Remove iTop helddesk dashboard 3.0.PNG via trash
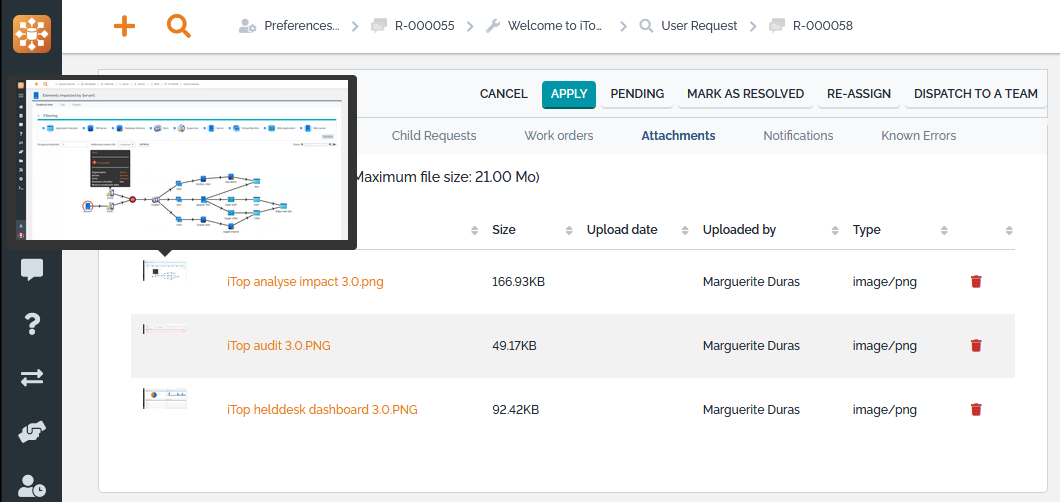1060x502 pixels. click(976, 410)
